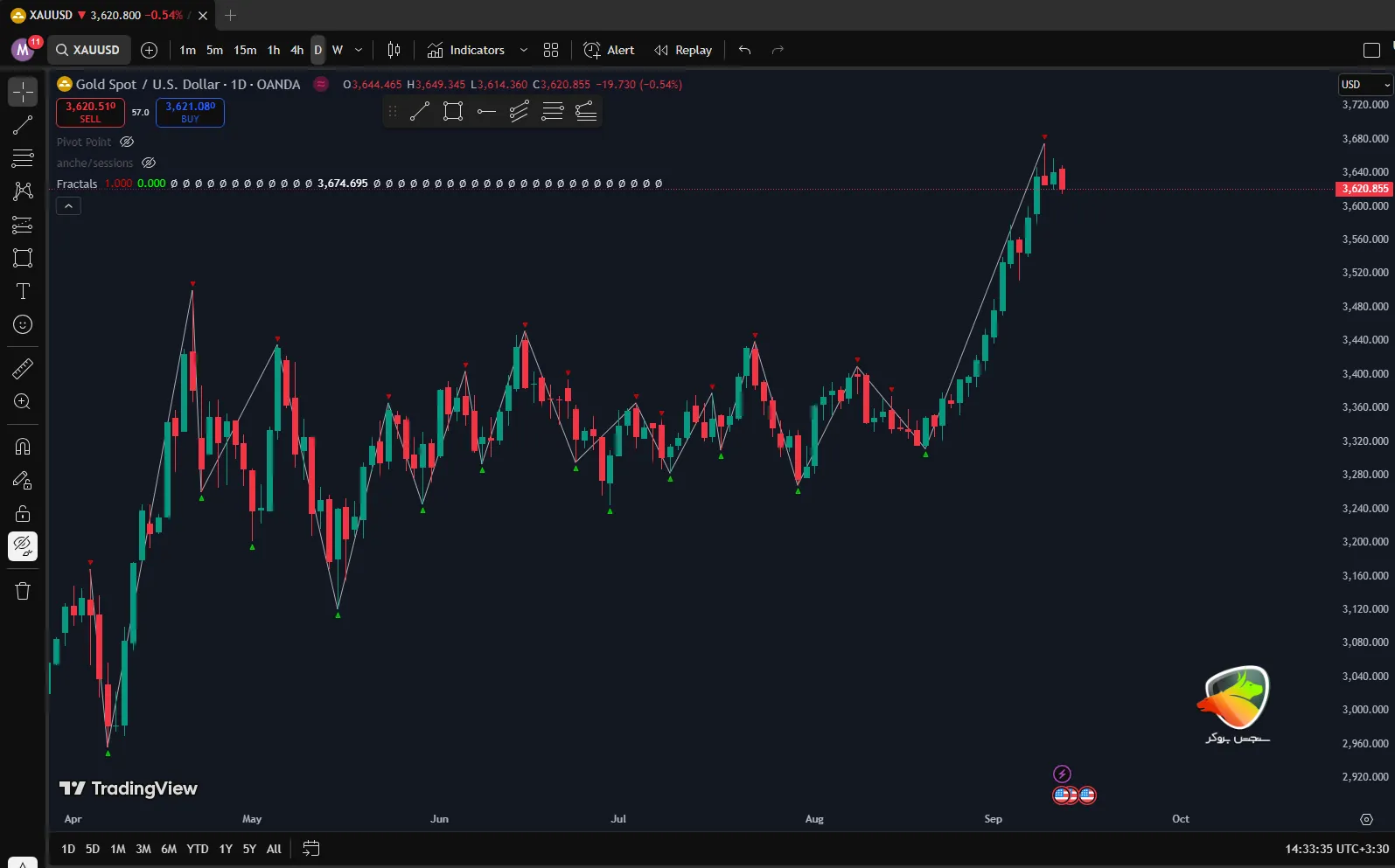The height and width of the screenshot is (868, 1395).
Task: Switch to the 4h timeframe
Action: (x=296, y=50)
